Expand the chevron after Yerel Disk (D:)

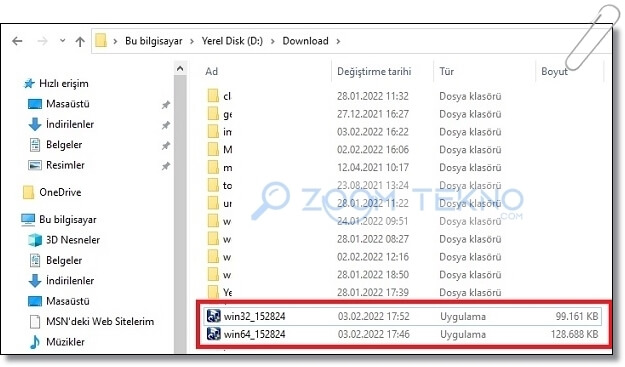[273, 41]
